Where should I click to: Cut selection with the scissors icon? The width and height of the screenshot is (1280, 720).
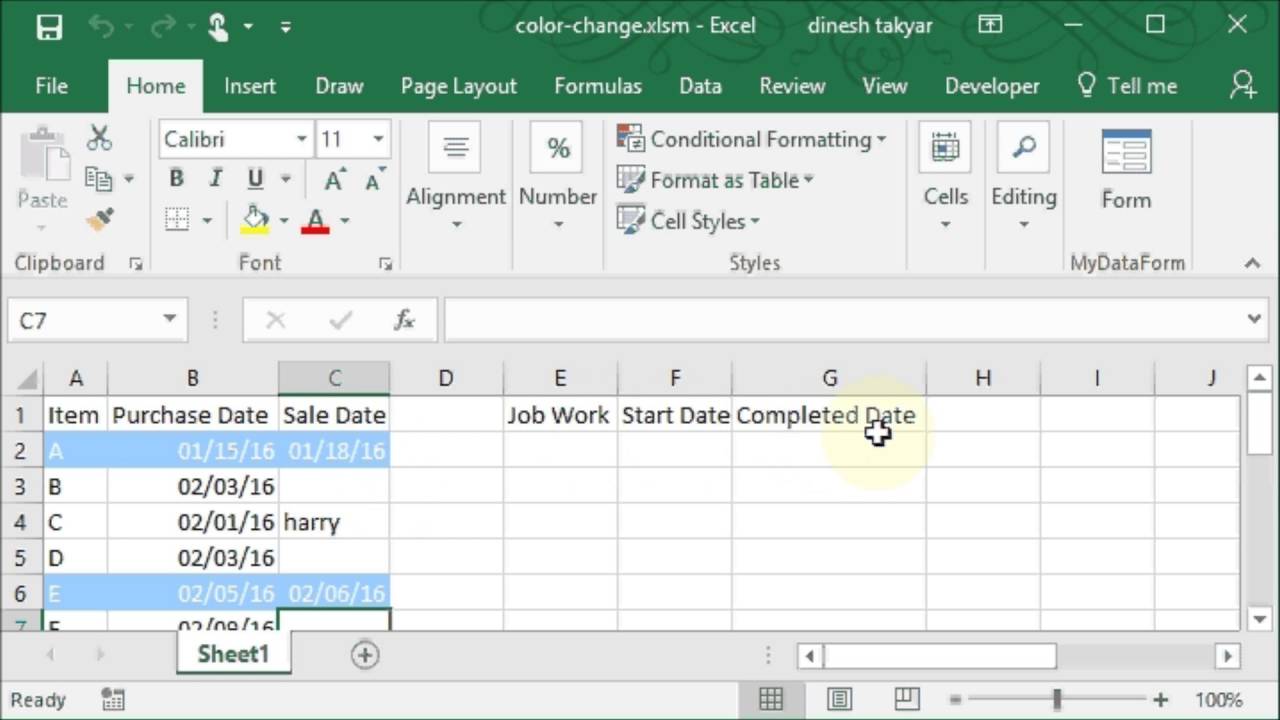(99, 138)
